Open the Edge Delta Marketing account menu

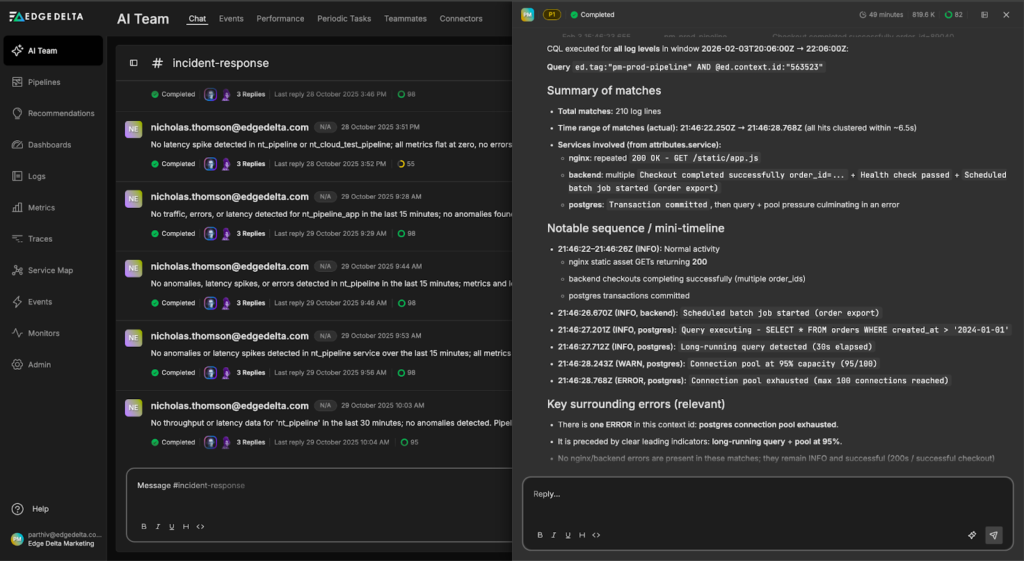[x=56, y=539]
